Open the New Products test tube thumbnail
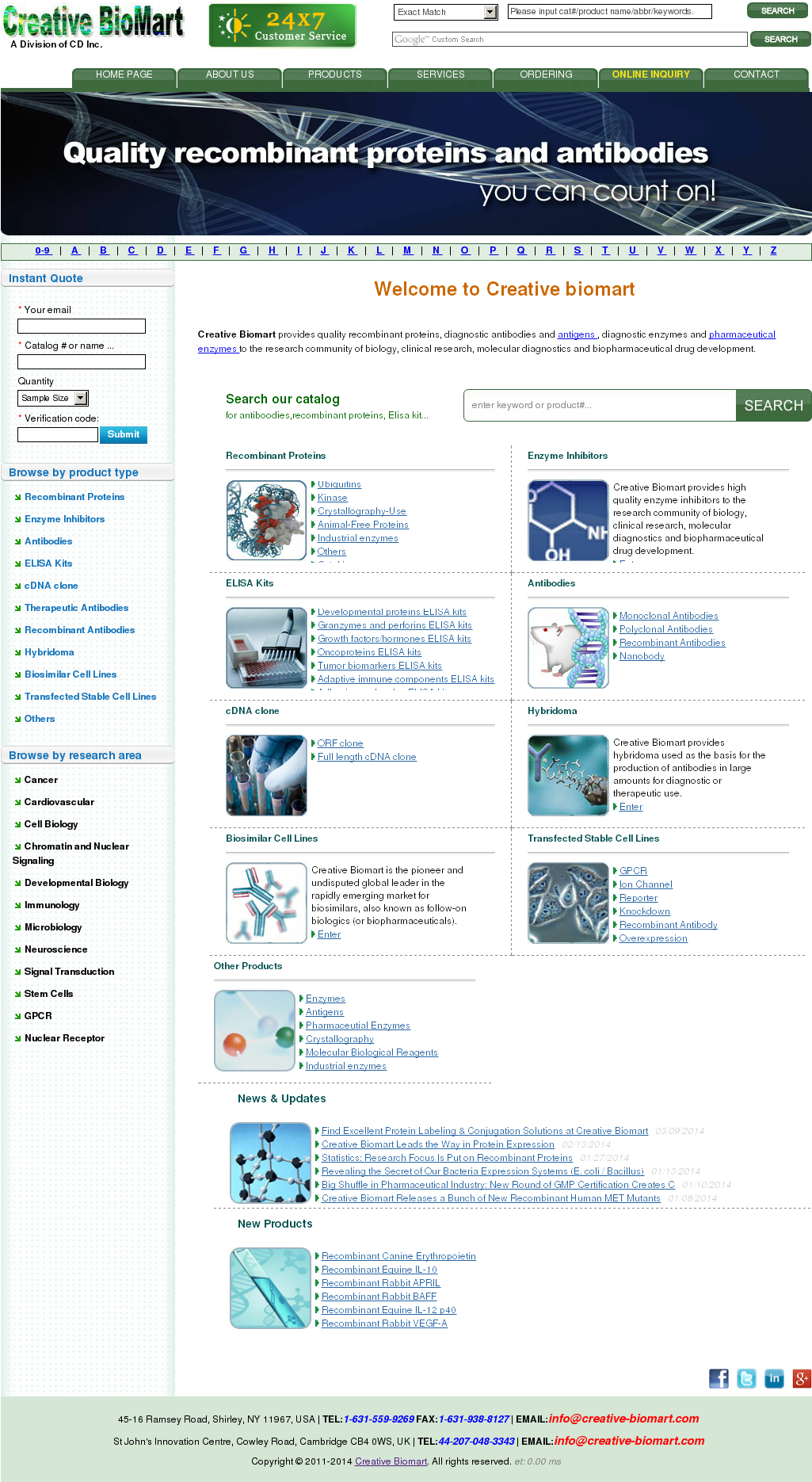The width and height of the screenshot is (812, 1482). pos(270,1288)
